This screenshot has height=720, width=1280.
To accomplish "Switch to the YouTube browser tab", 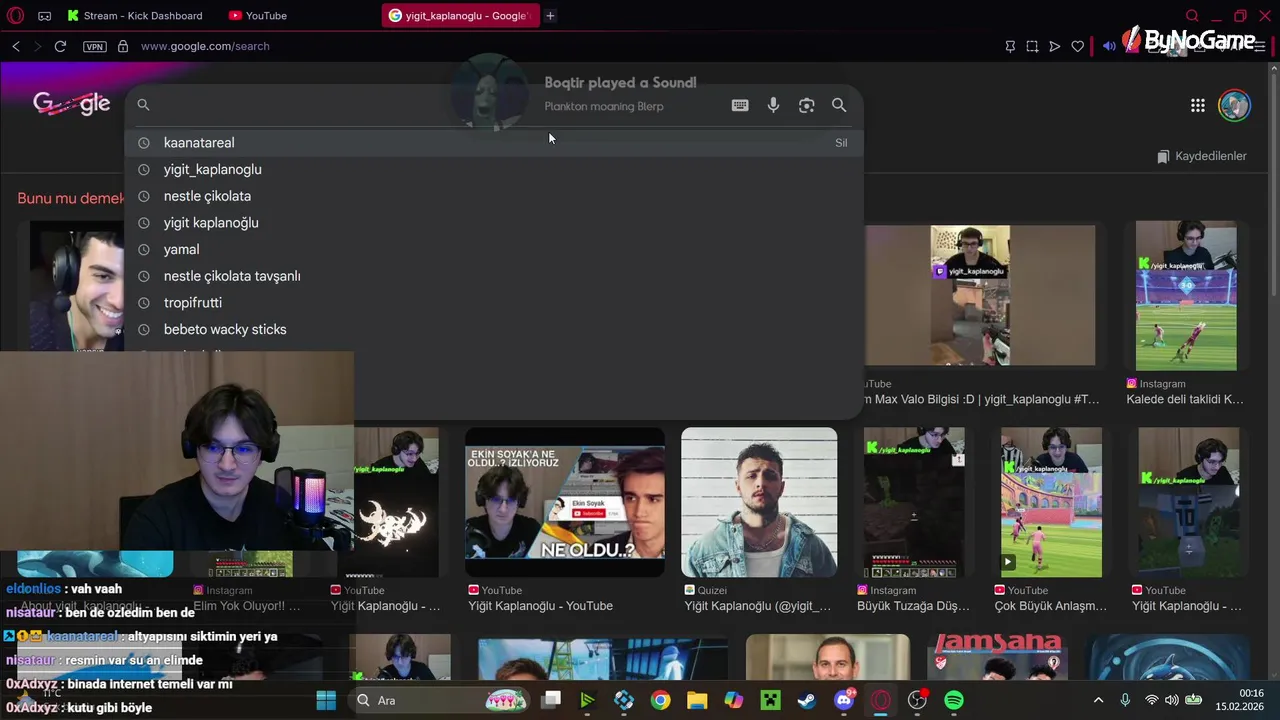I will coord(258,16).
